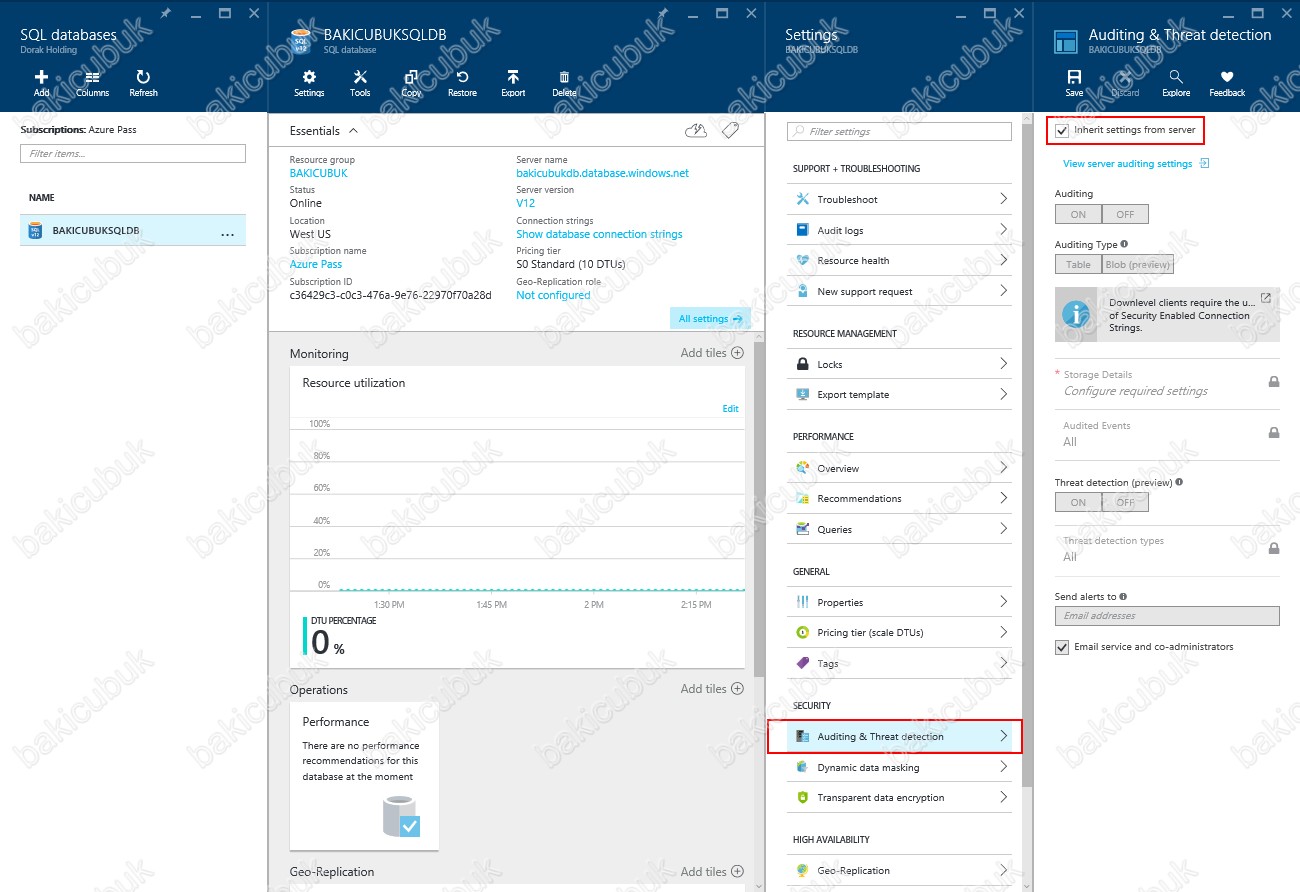
Task: Click the Send alerts to info icon
Action: [1124, 597]
